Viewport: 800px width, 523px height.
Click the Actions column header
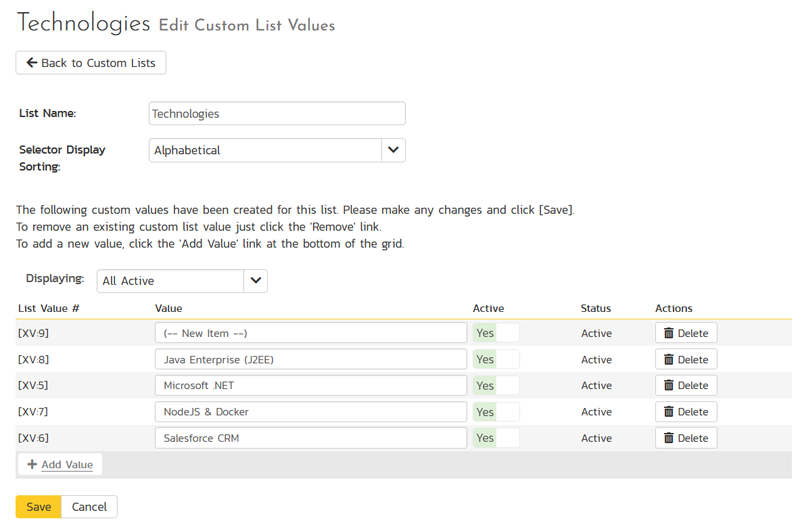pos(673,308)
